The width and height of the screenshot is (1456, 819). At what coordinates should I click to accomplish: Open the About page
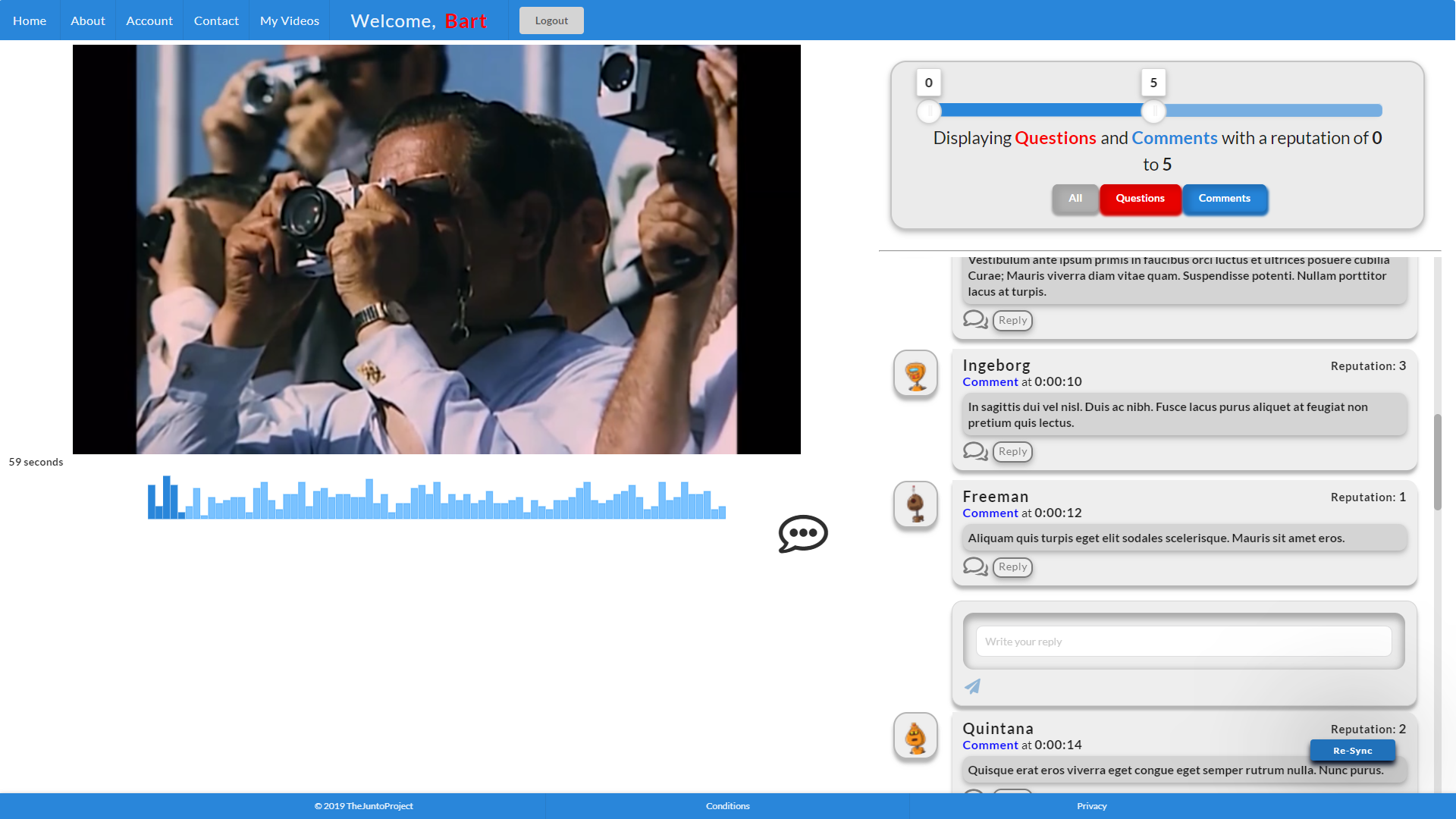click(x=88, y=20)
